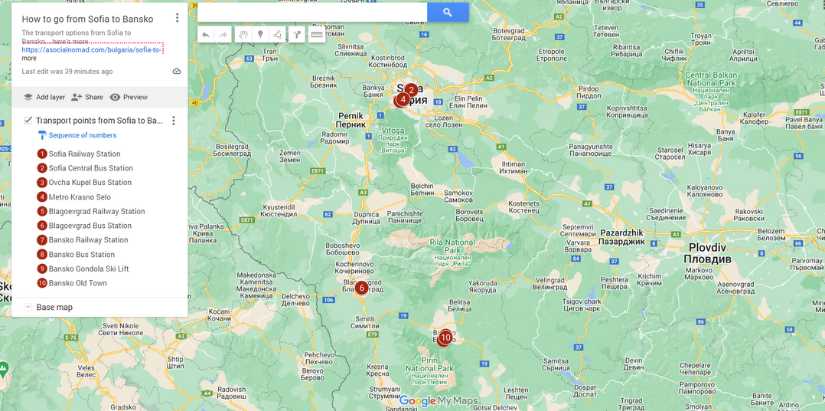
Task: Click the redo arrow in the toolbar
Action: (x=223, y=35)
